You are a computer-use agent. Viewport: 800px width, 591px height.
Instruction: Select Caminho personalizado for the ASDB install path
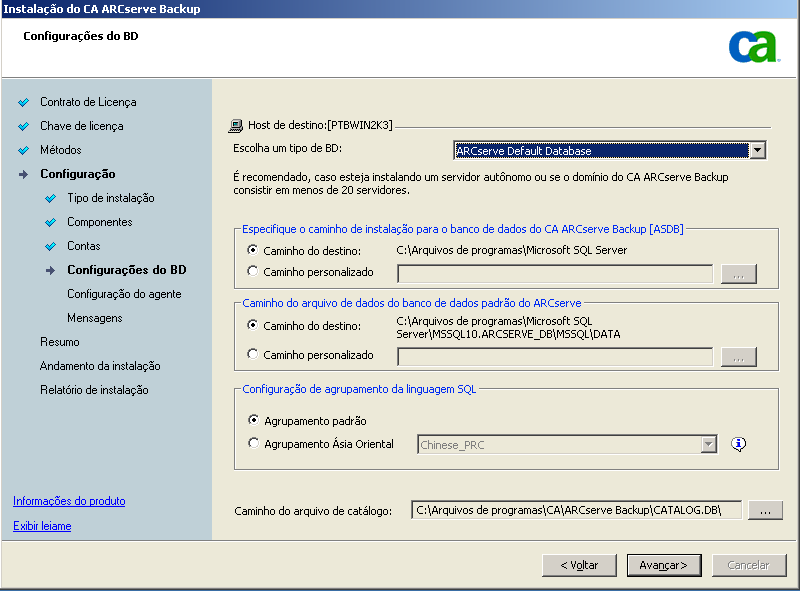coord(255,269)
